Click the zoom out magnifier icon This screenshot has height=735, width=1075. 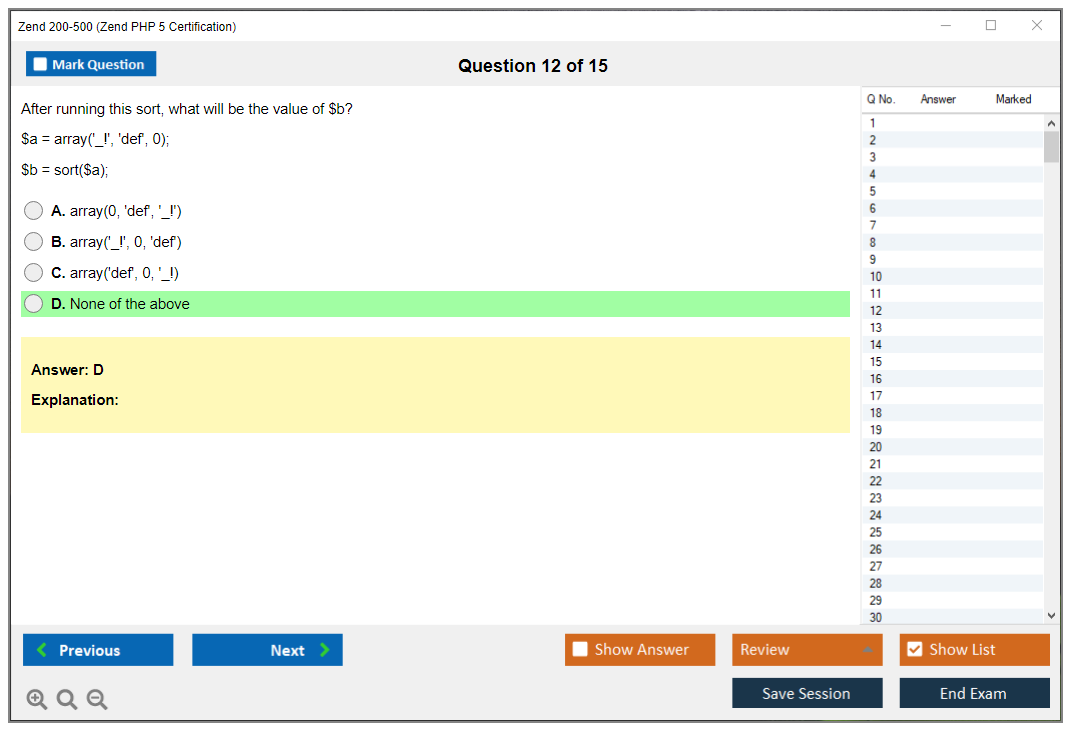97,700
